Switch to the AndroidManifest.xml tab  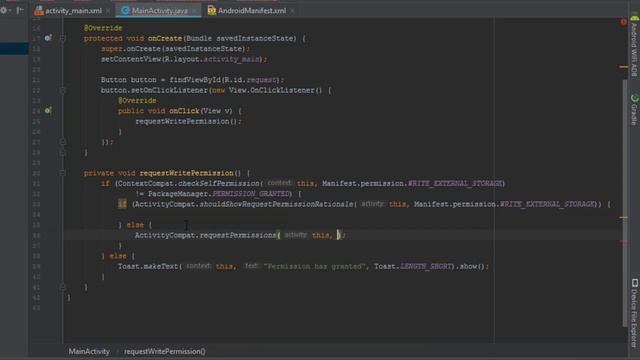[252, 11]
